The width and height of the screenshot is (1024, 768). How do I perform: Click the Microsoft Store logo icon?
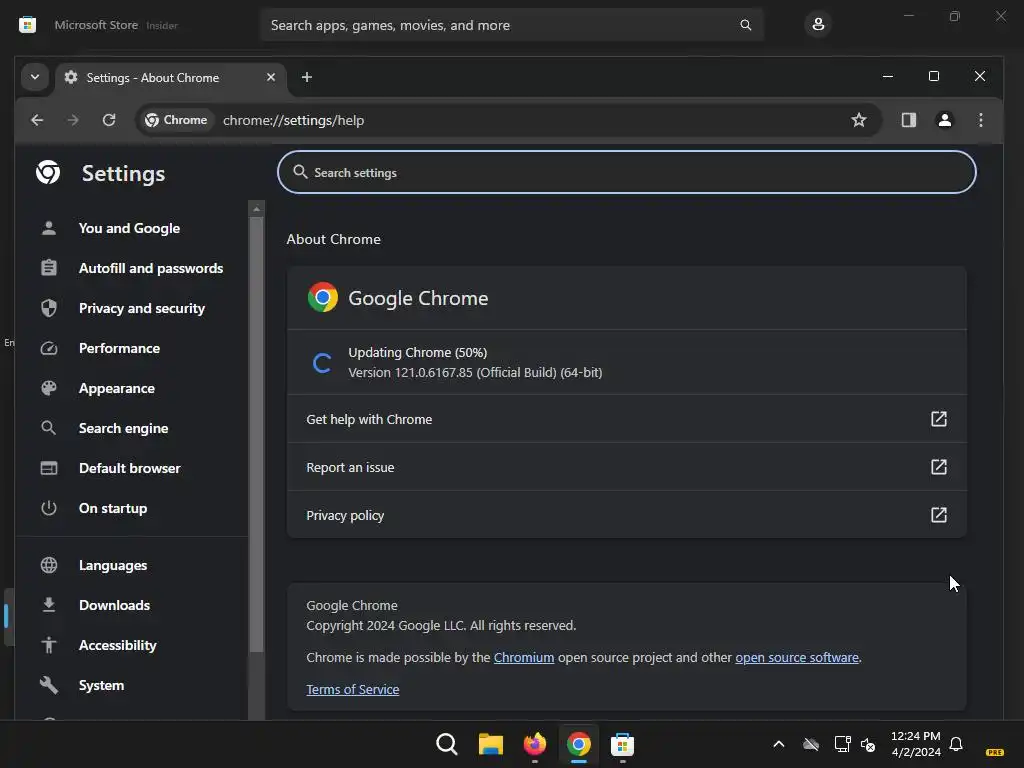[x=27, y=25]
